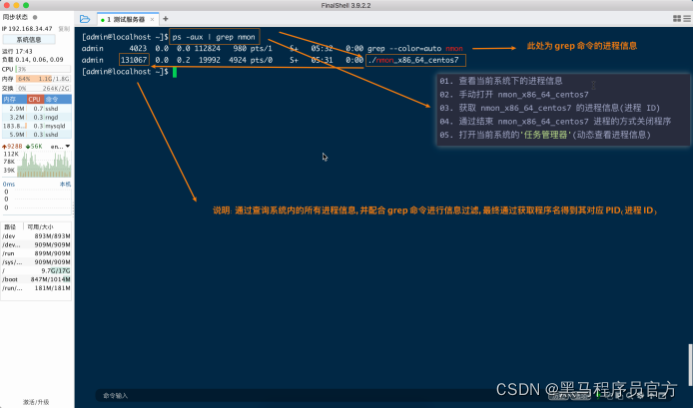Viewport: 694px width, 408px height.
Task: Close the 测试服务器 tab
Action: [152, 19]
